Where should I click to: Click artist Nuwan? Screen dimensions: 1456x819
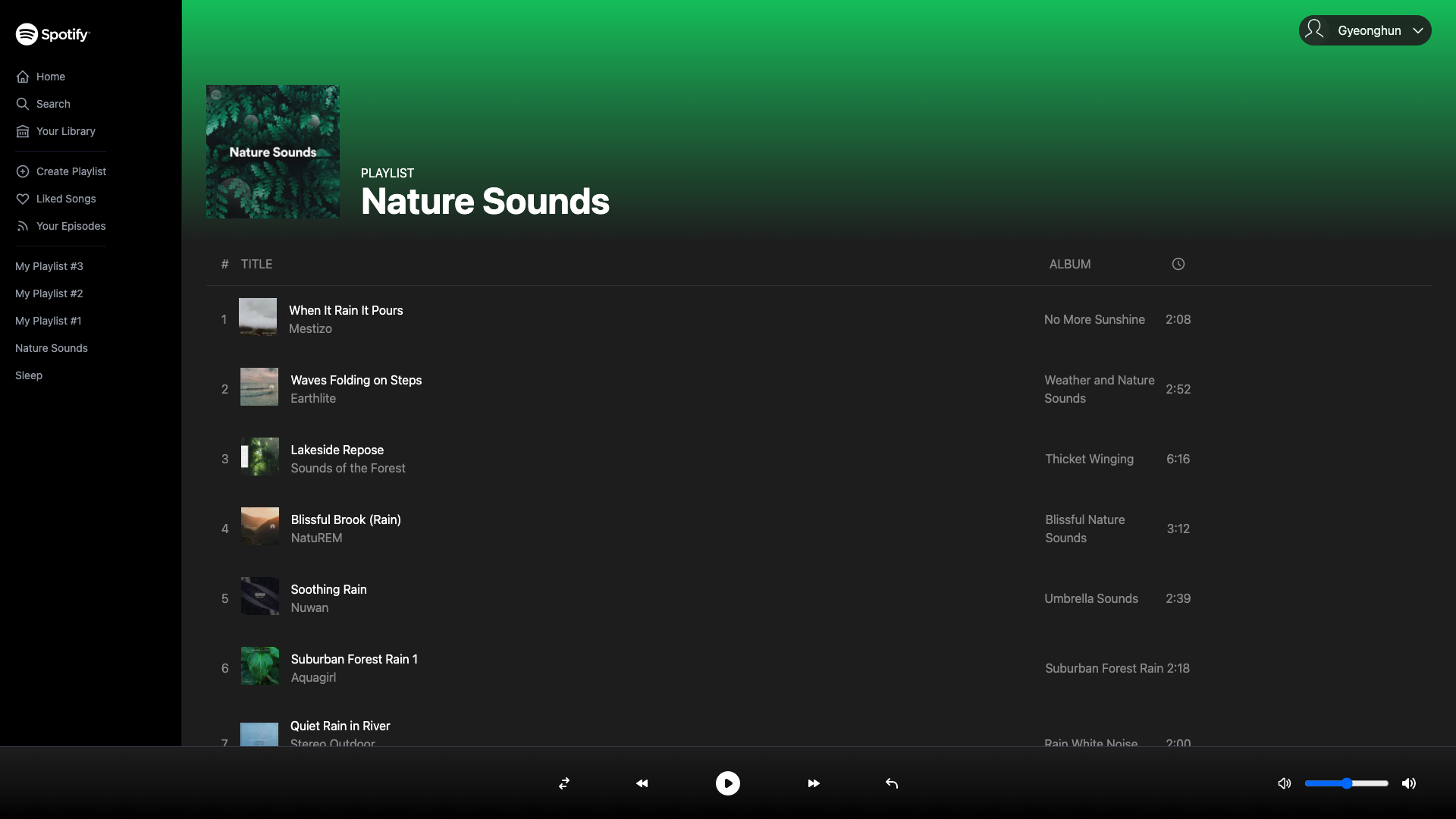310,607
